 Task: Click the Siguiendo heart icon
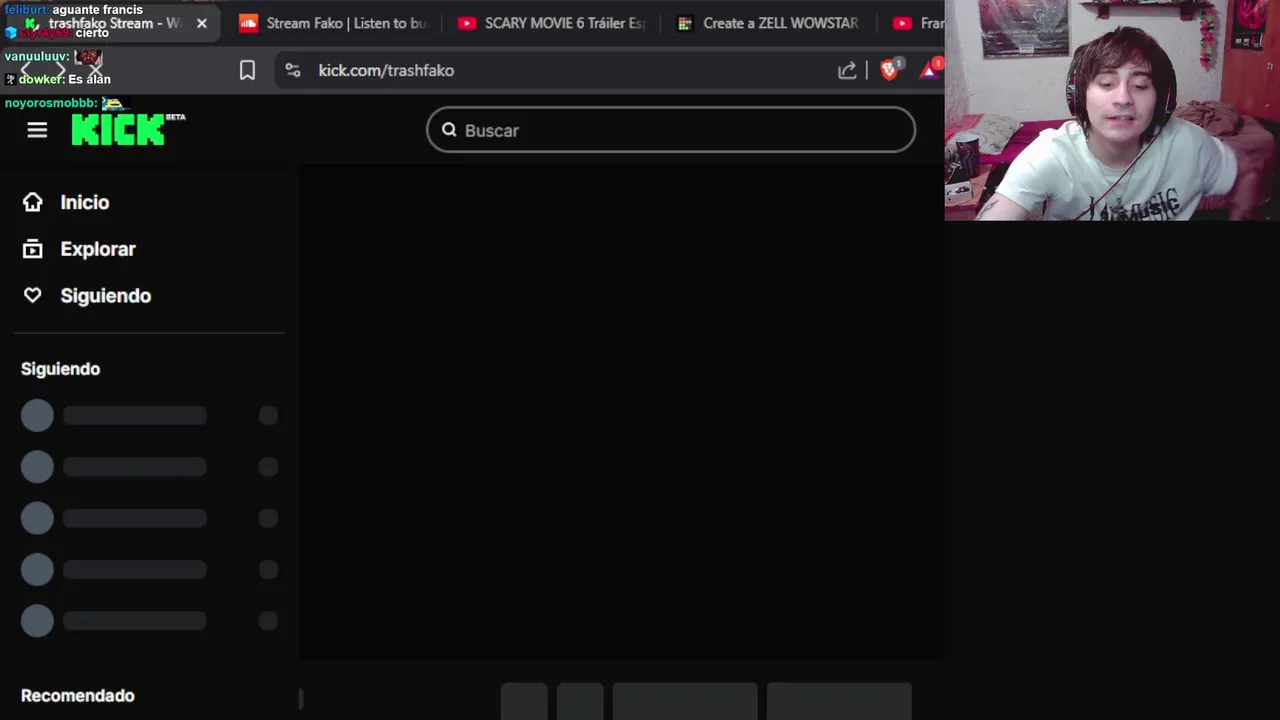(33, 295)
